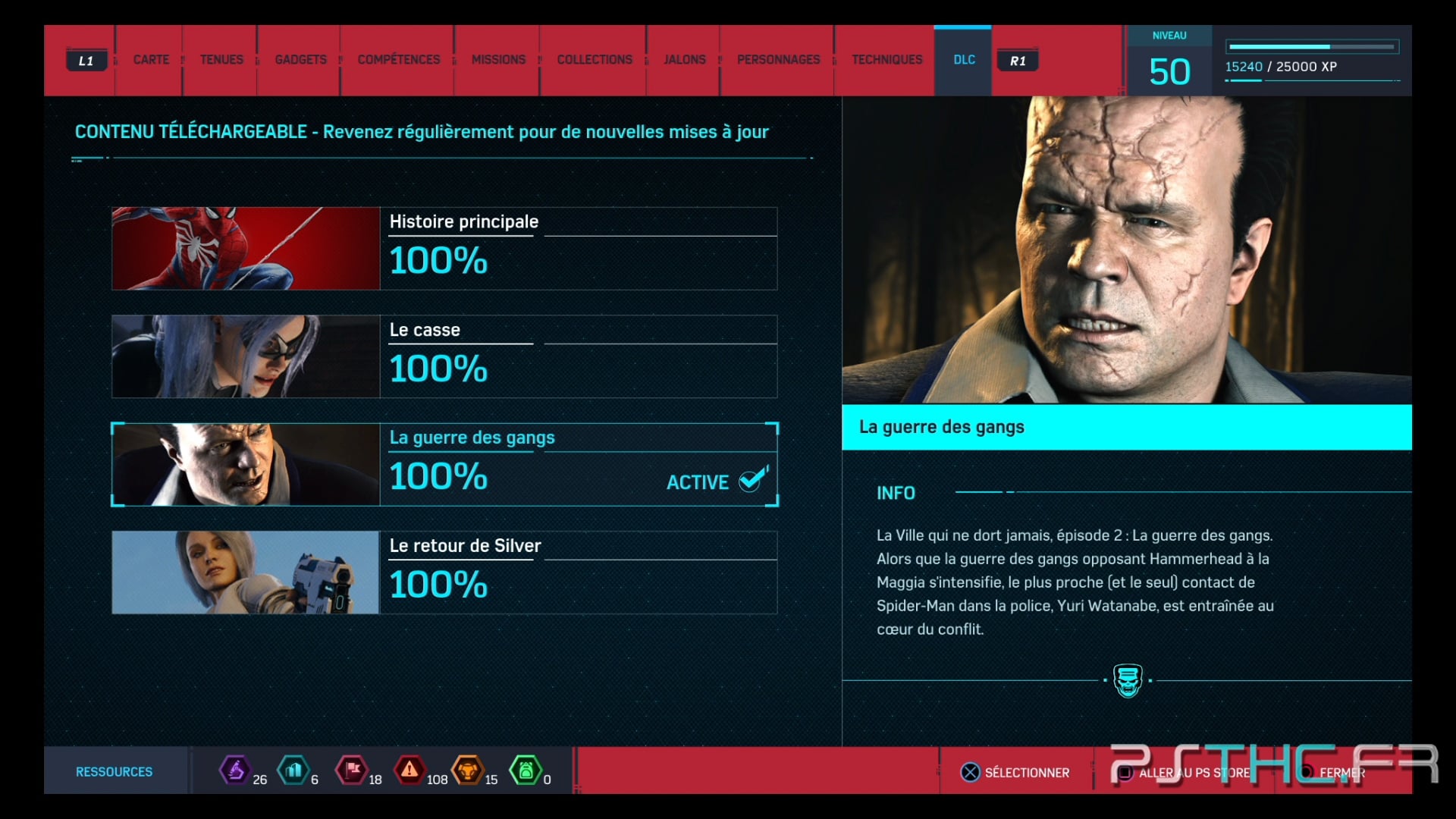Click the orange challenge token icon

[x=467, y=770]
